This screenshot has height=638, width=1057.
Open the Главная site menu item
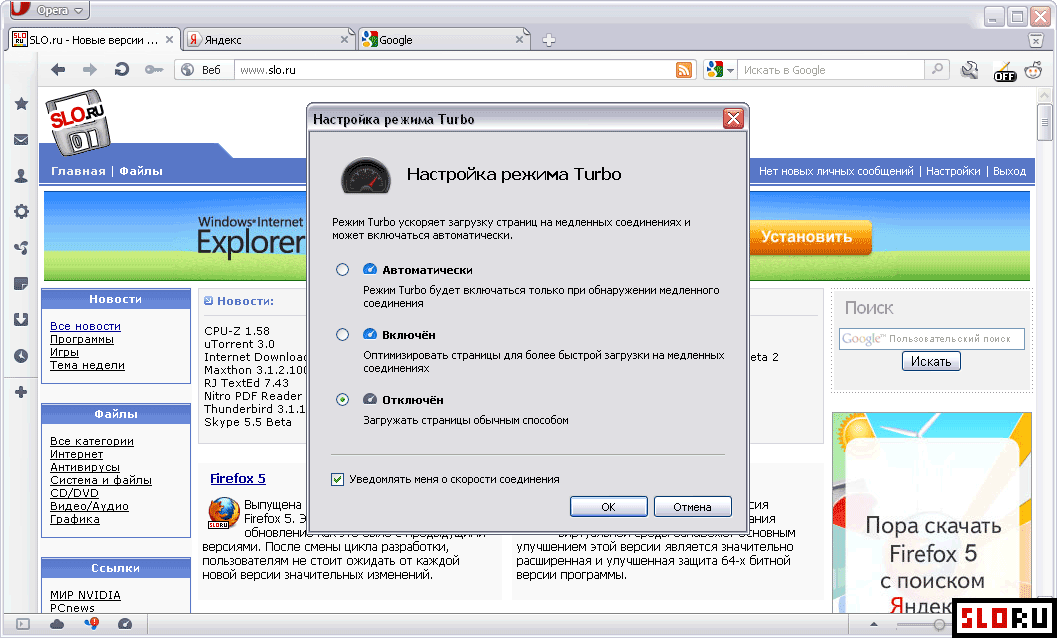click(78, 171)
